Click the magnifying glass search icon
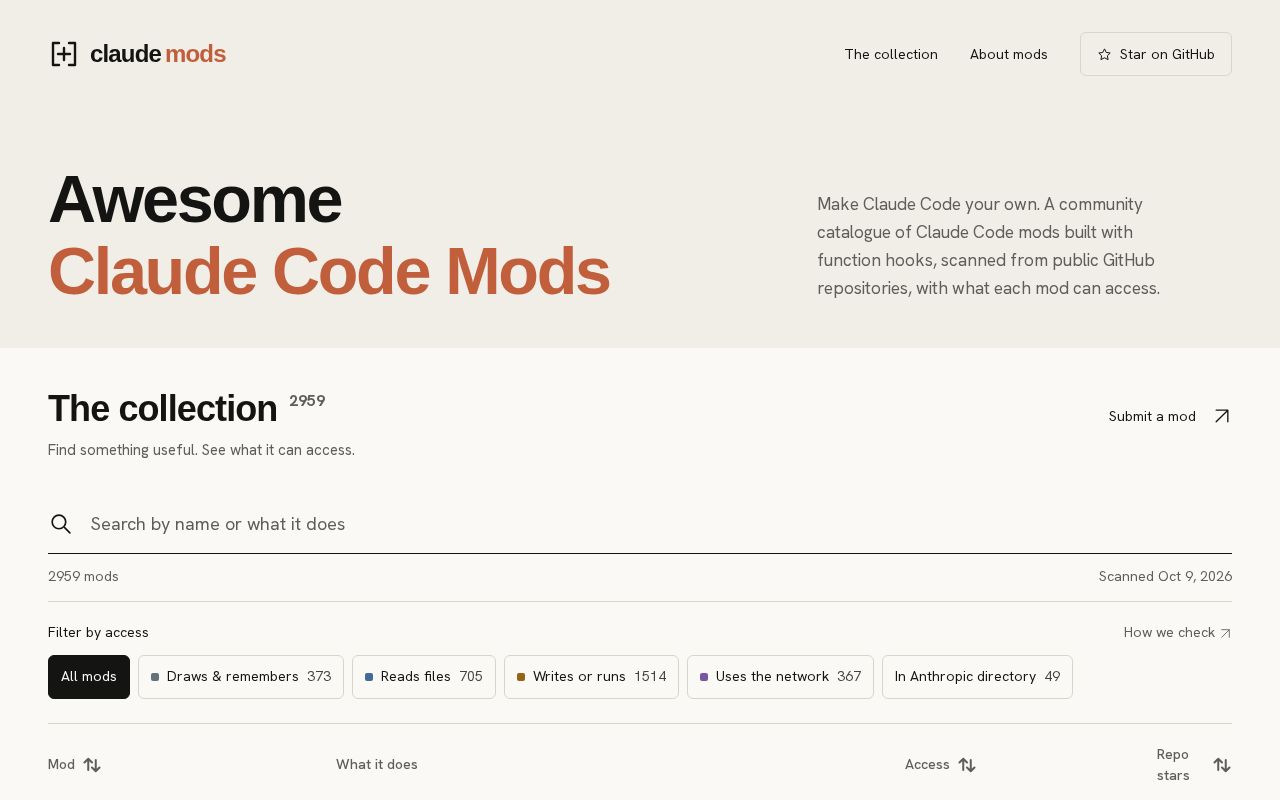The width and height of the screenshot is (1280, 800). [61, 524]
